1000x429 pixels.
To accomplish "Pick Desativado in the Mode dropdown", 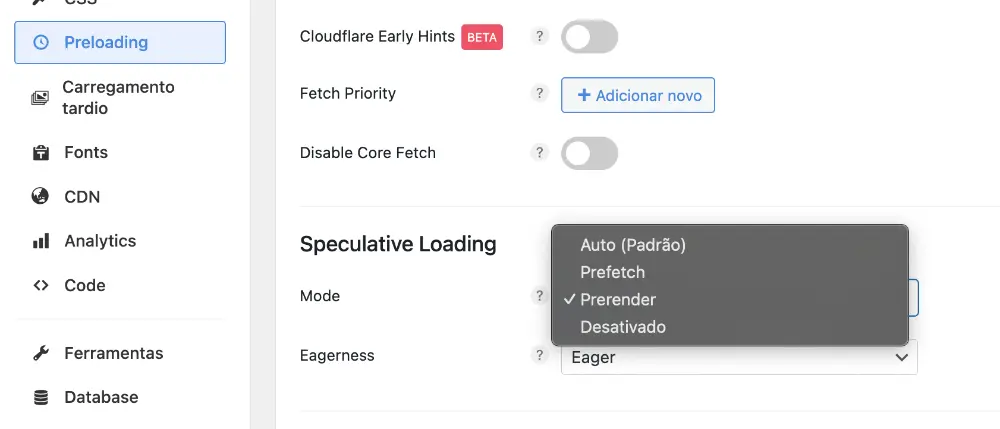I will (622, 327).
